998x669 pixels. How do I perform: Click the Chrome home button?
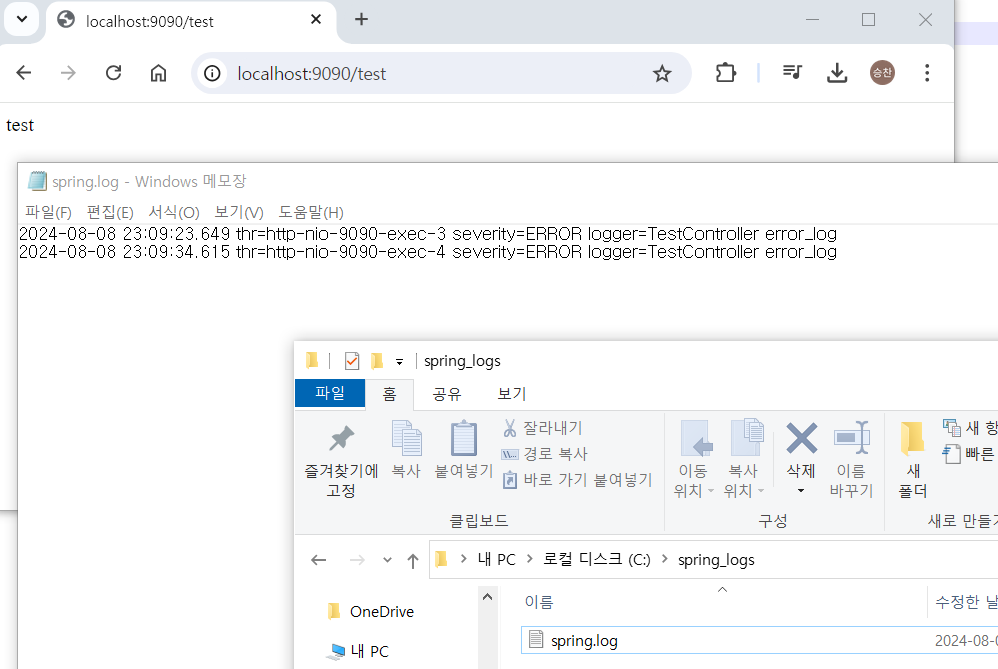[x=158, y=73]
